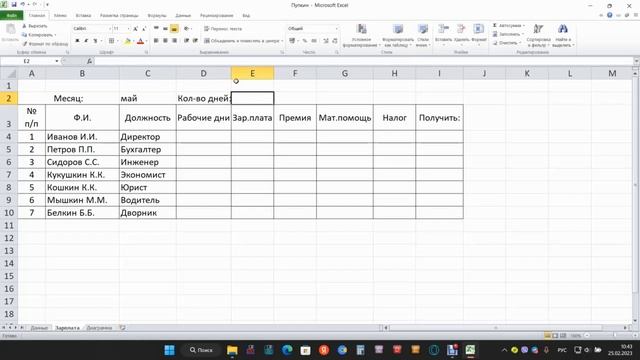
Task: Switch to the Главная ribbon tab
Action: point(37,16)
